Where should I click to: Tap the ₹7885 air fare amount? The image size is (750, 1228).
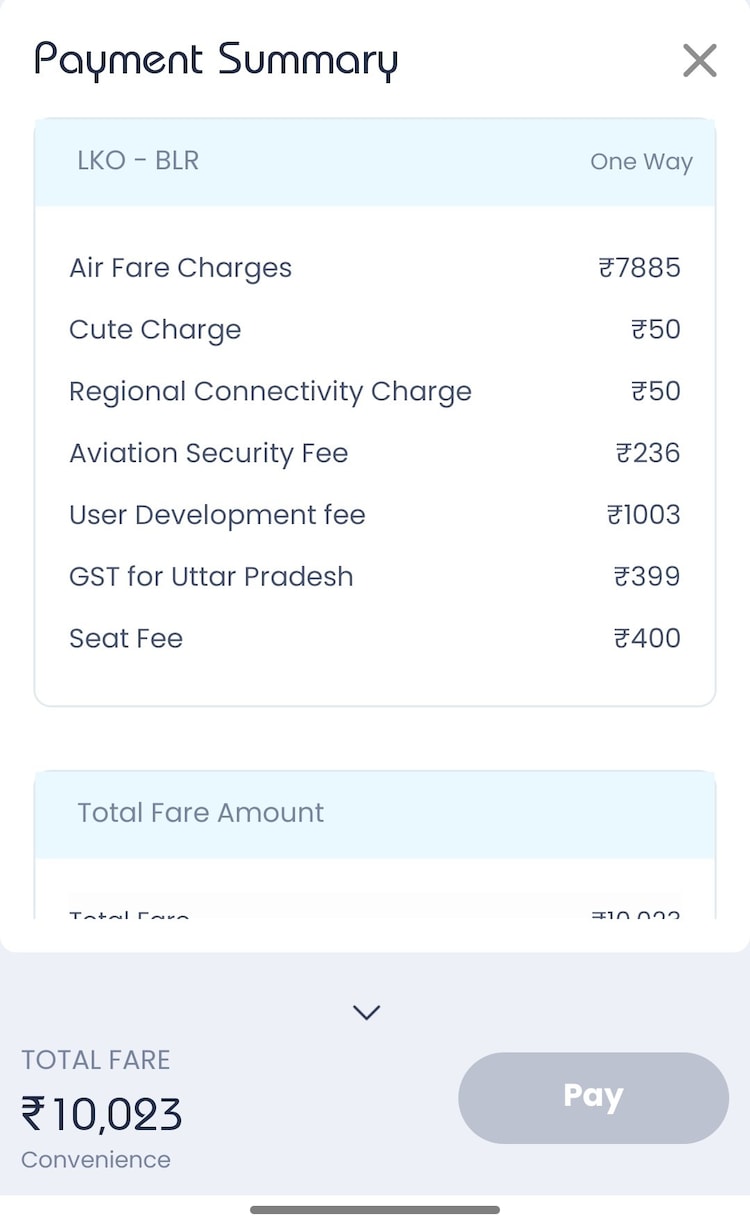[x=639, y=268]
